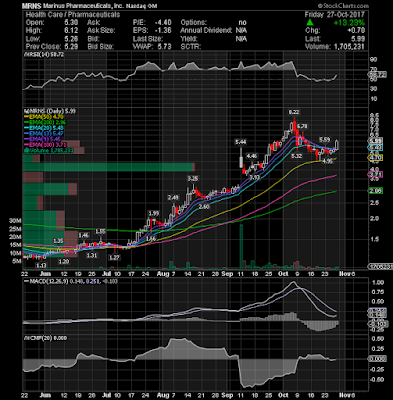393x400 pixels.
Task: Click the High price 6.12
Action: coord(71,30)
